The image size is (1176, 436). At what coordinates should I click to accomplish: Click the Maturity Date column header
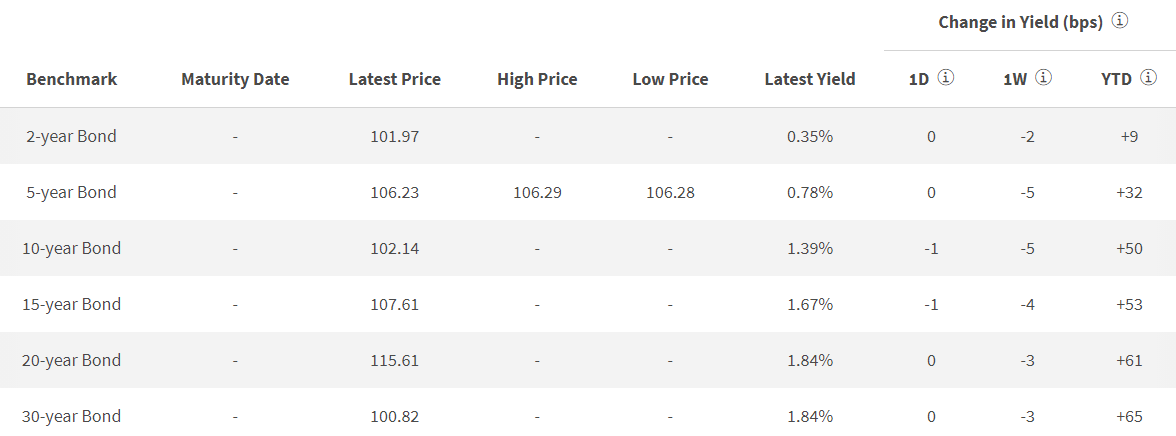(x=235, y=79)
